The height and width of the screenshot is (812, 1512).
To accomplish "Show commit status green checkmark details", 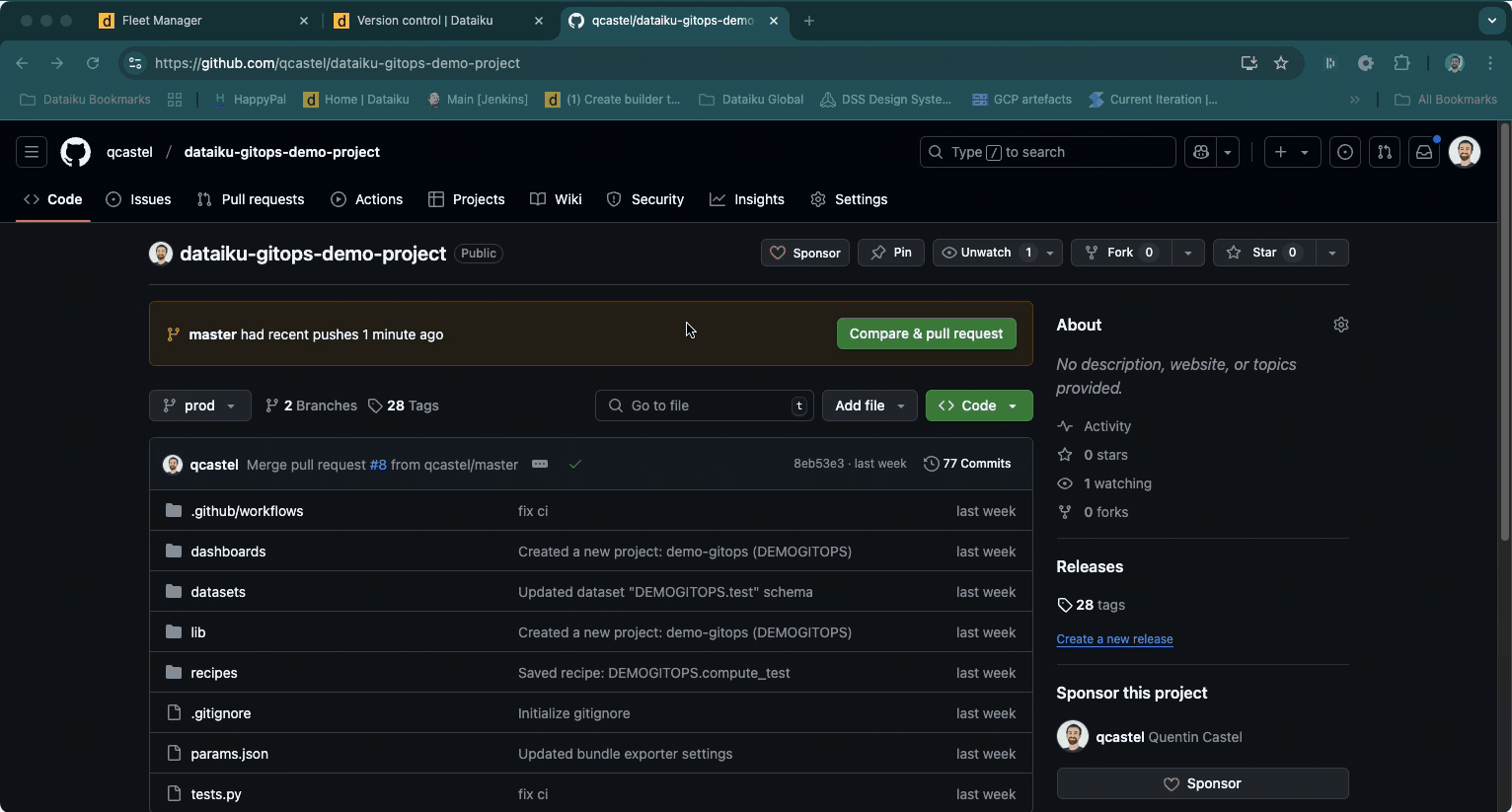I will tap(575, 464).
